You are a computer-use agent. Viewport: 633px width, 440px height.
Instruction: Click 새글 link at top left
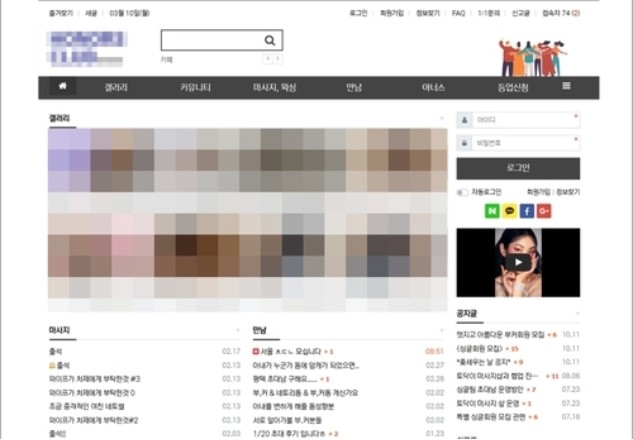(x=91, y=13)
